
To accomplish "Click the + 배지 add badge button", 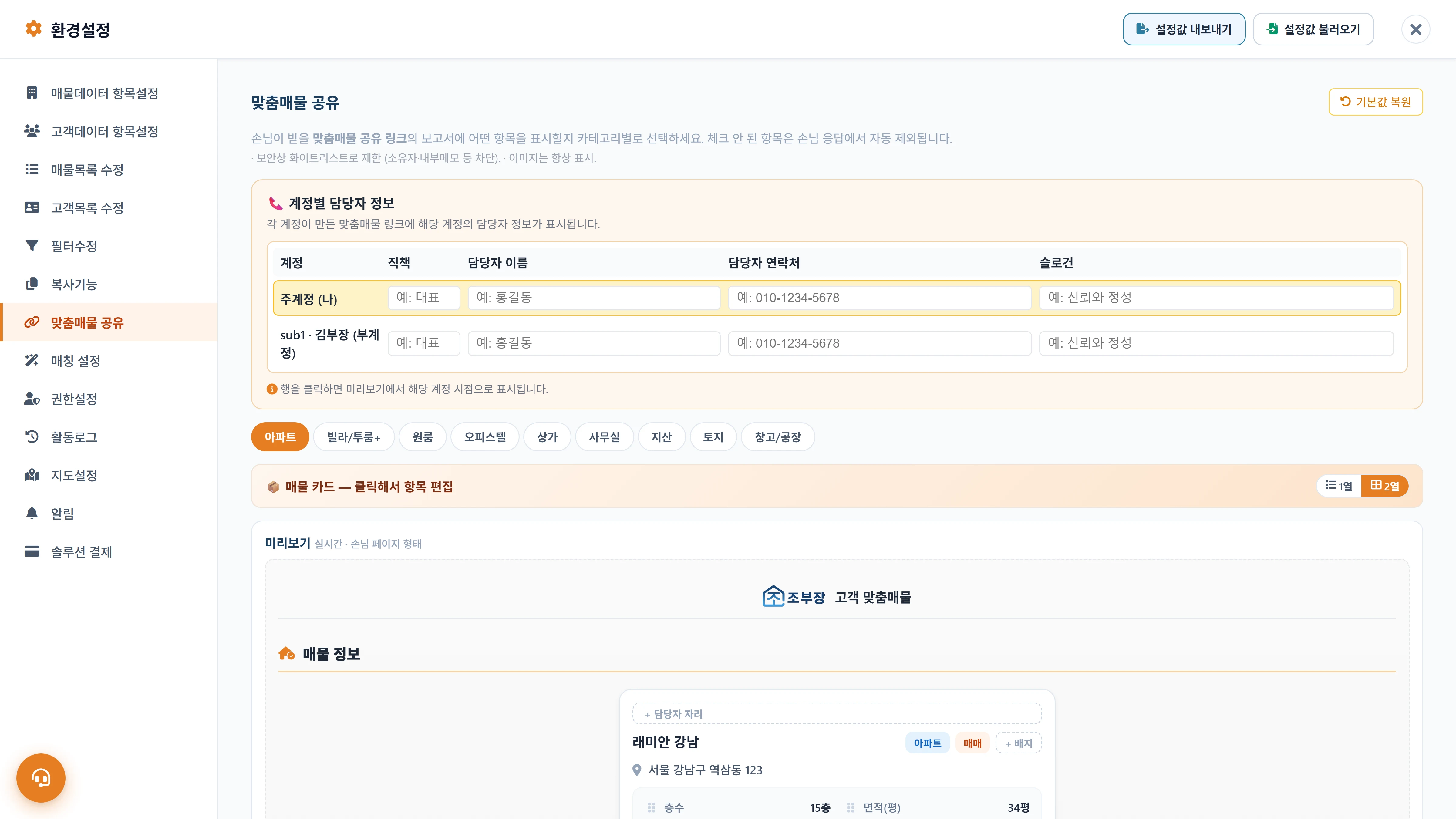I will 1019,743.
